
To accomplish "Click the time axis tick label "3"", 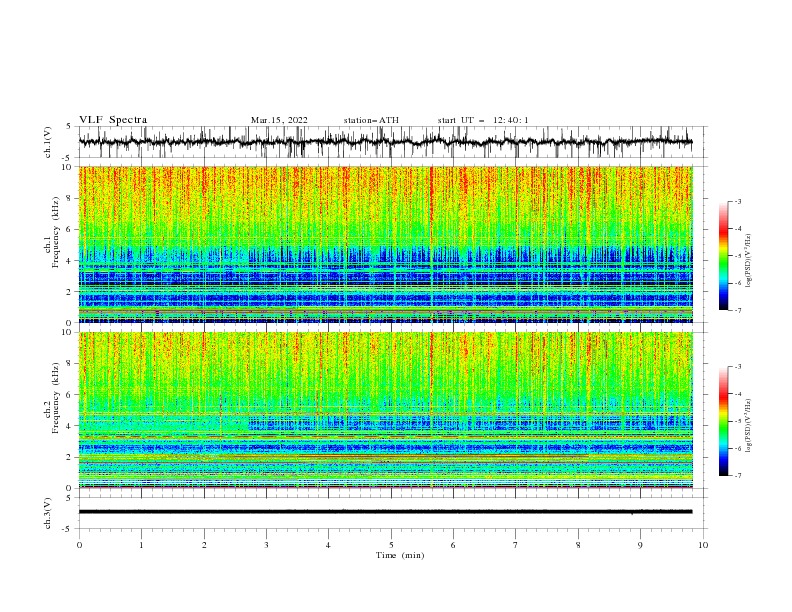I will 266,545.
